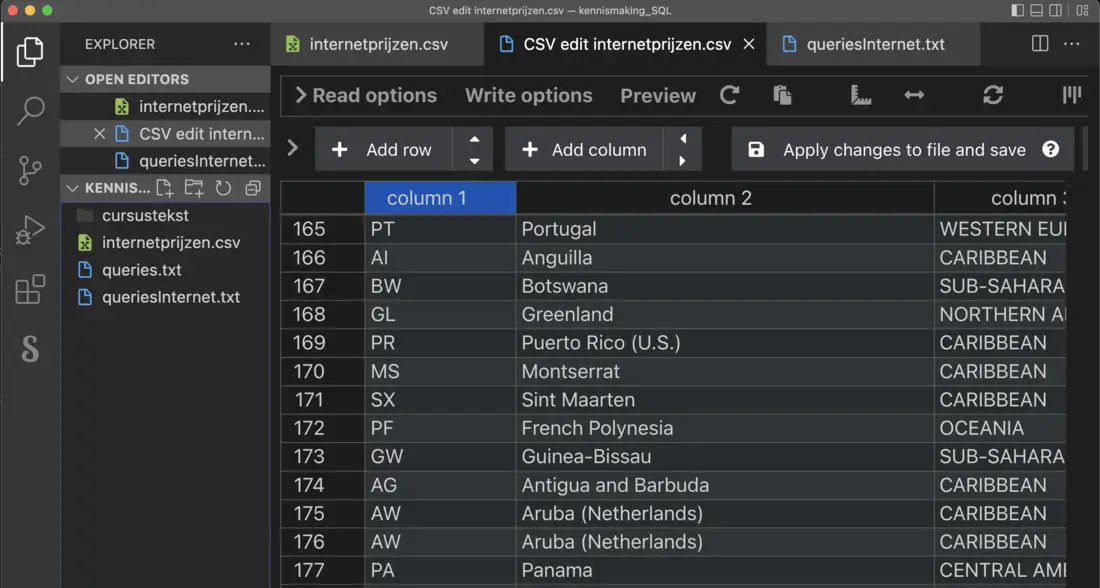This screenshot has height=588, width=1100.
Task: Click Antigua and Barbuda cell
Action: coord(725,485)
